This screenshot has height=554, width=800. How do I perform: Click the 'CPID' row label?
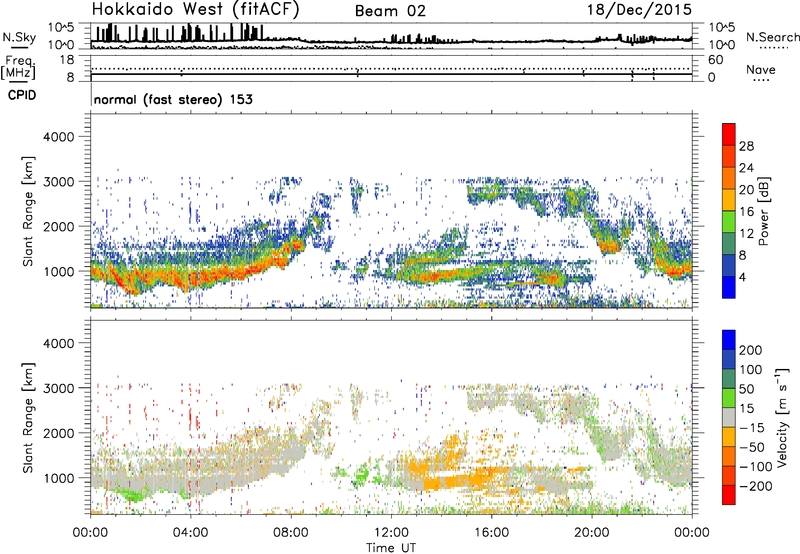22,95
